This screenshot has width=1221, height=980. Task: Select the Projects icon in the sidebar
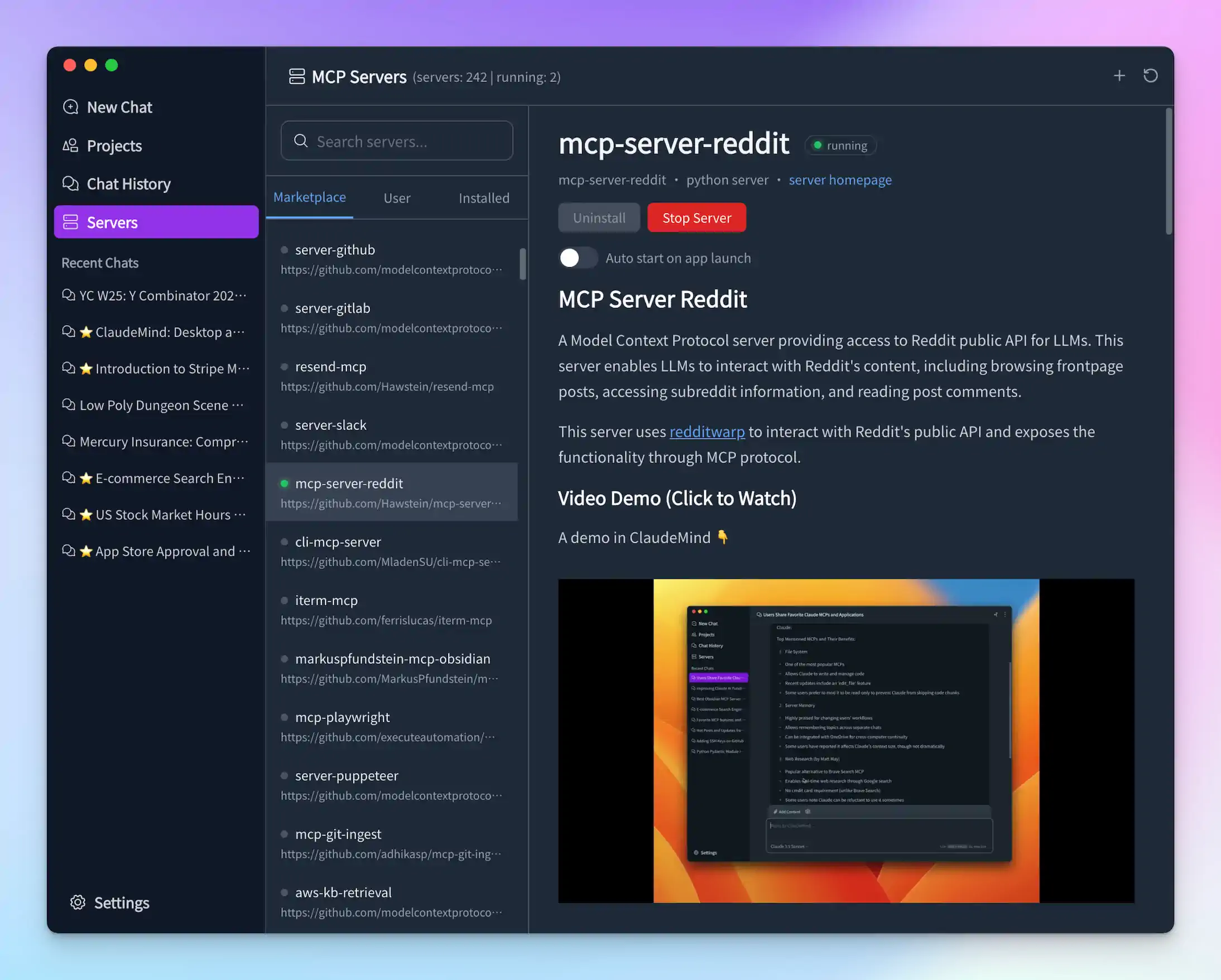tap(71, 146)
